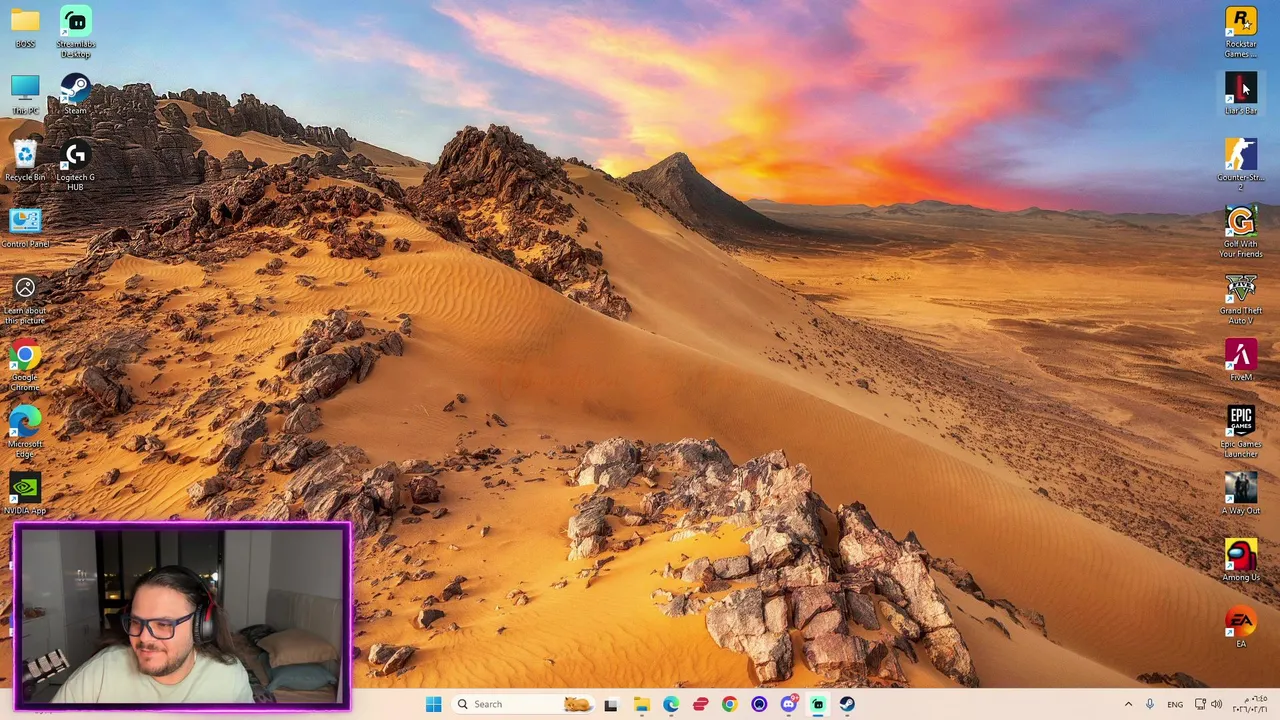1280x720 pixels.
Task: Show hidden system tray icons
Action: click(1128, 704)
